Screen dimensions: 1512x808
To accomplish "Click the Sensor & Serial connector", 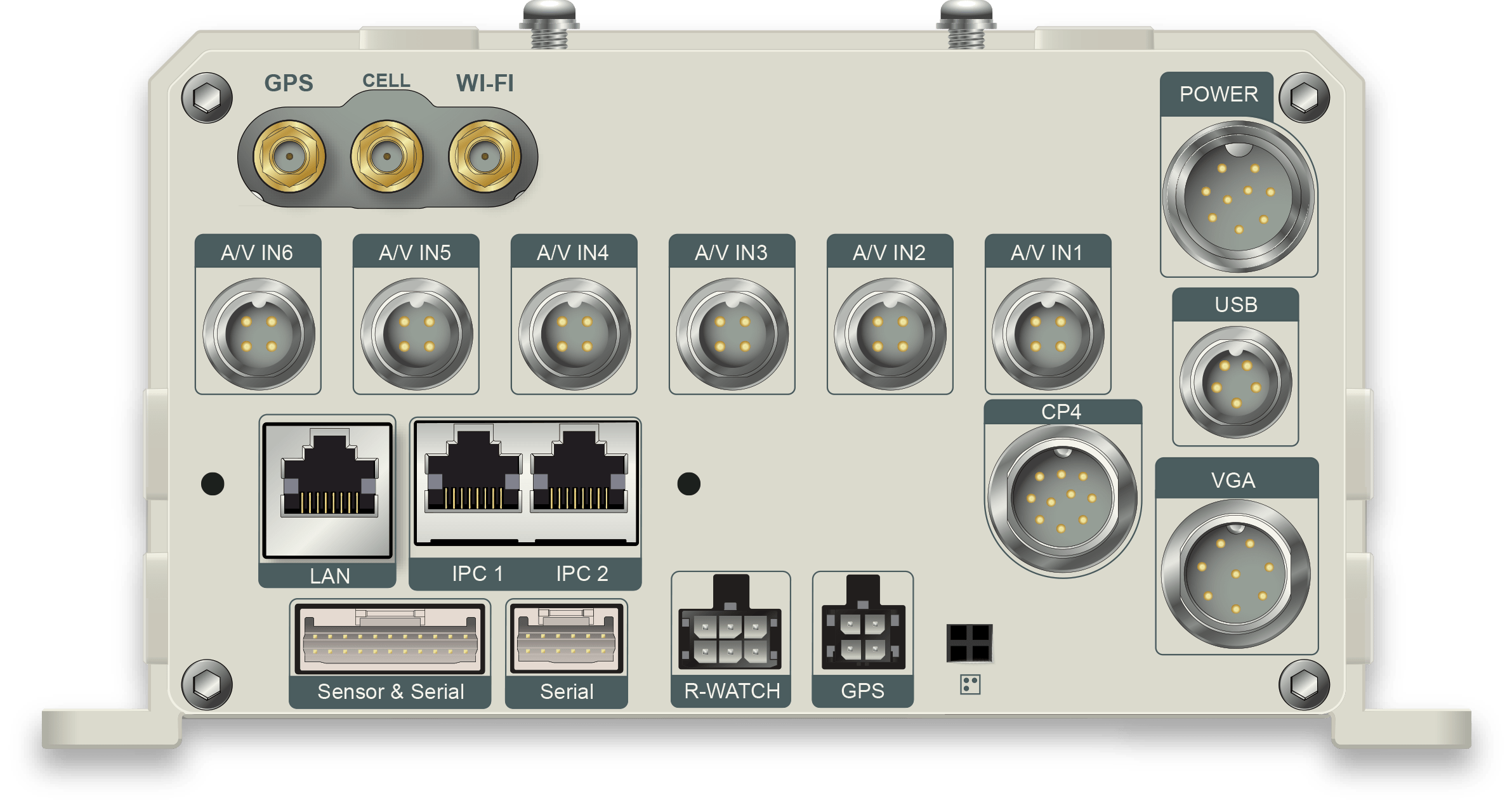I will coord(390,639).
